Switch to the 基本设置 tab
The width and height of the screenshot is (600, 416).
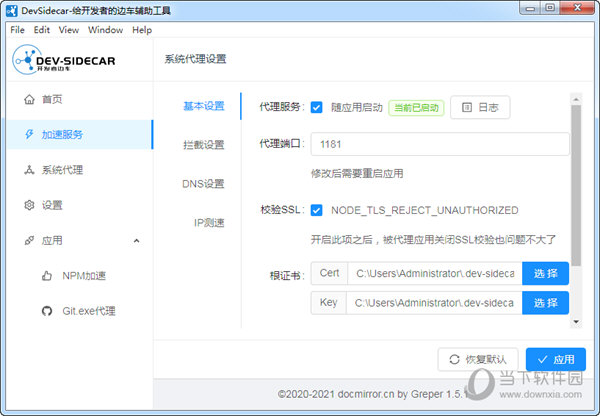[x=204, y=106]
